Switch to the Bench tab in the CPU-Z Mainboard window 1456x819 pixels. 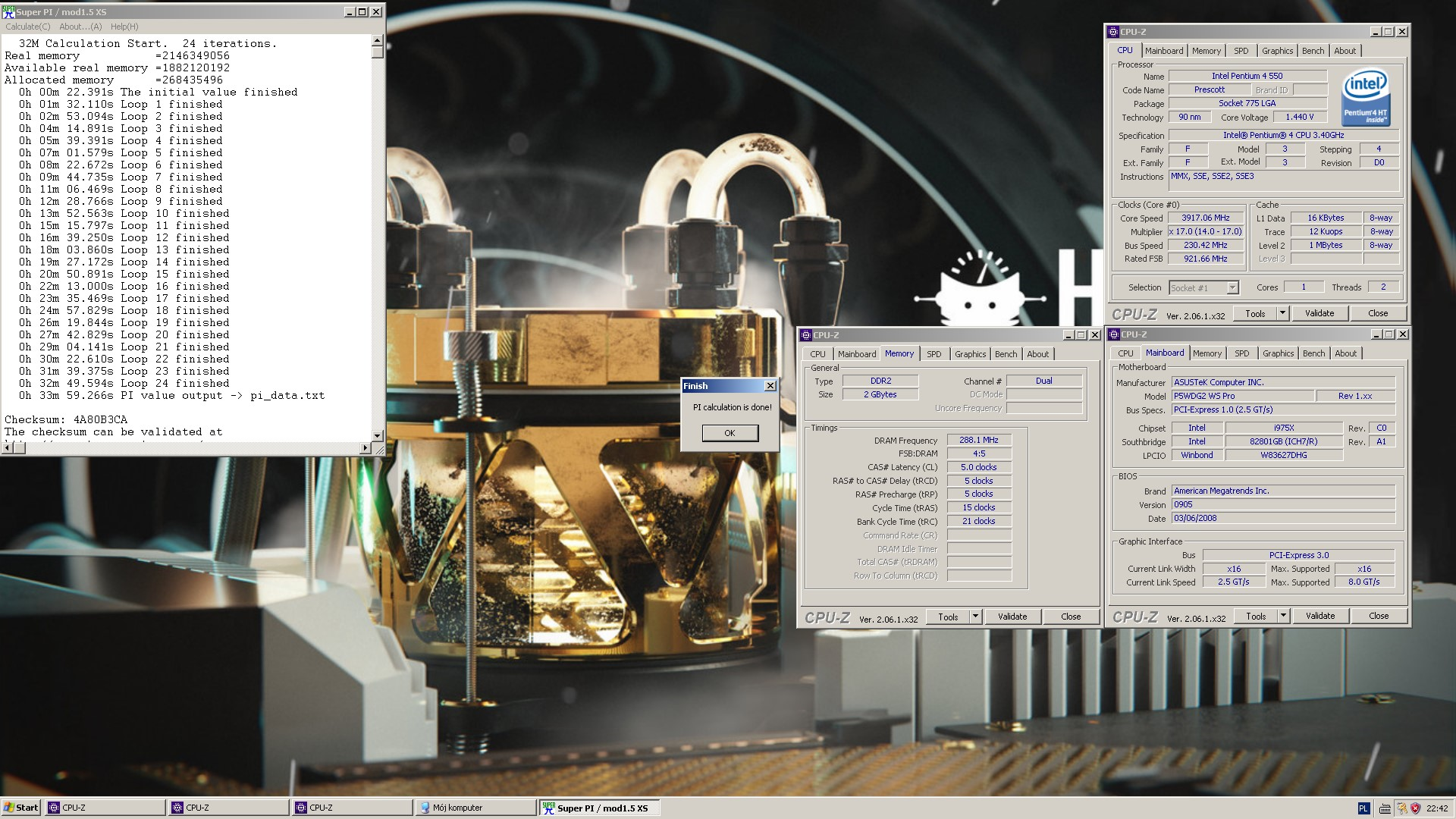pos(1314,353)
